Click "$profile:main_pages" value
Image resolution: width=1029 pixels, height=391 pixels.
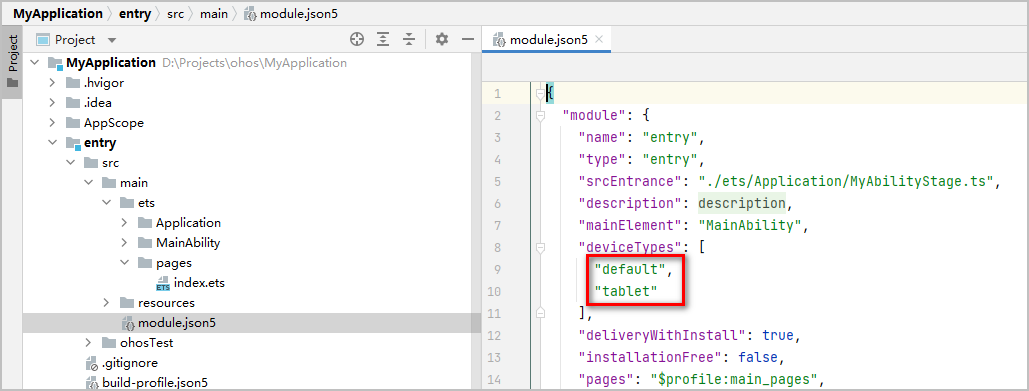(734, 379)
